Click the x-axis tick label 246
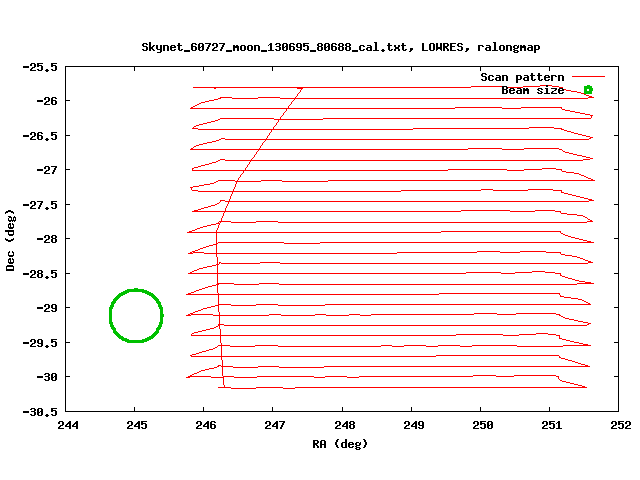 tap(206, 425)
